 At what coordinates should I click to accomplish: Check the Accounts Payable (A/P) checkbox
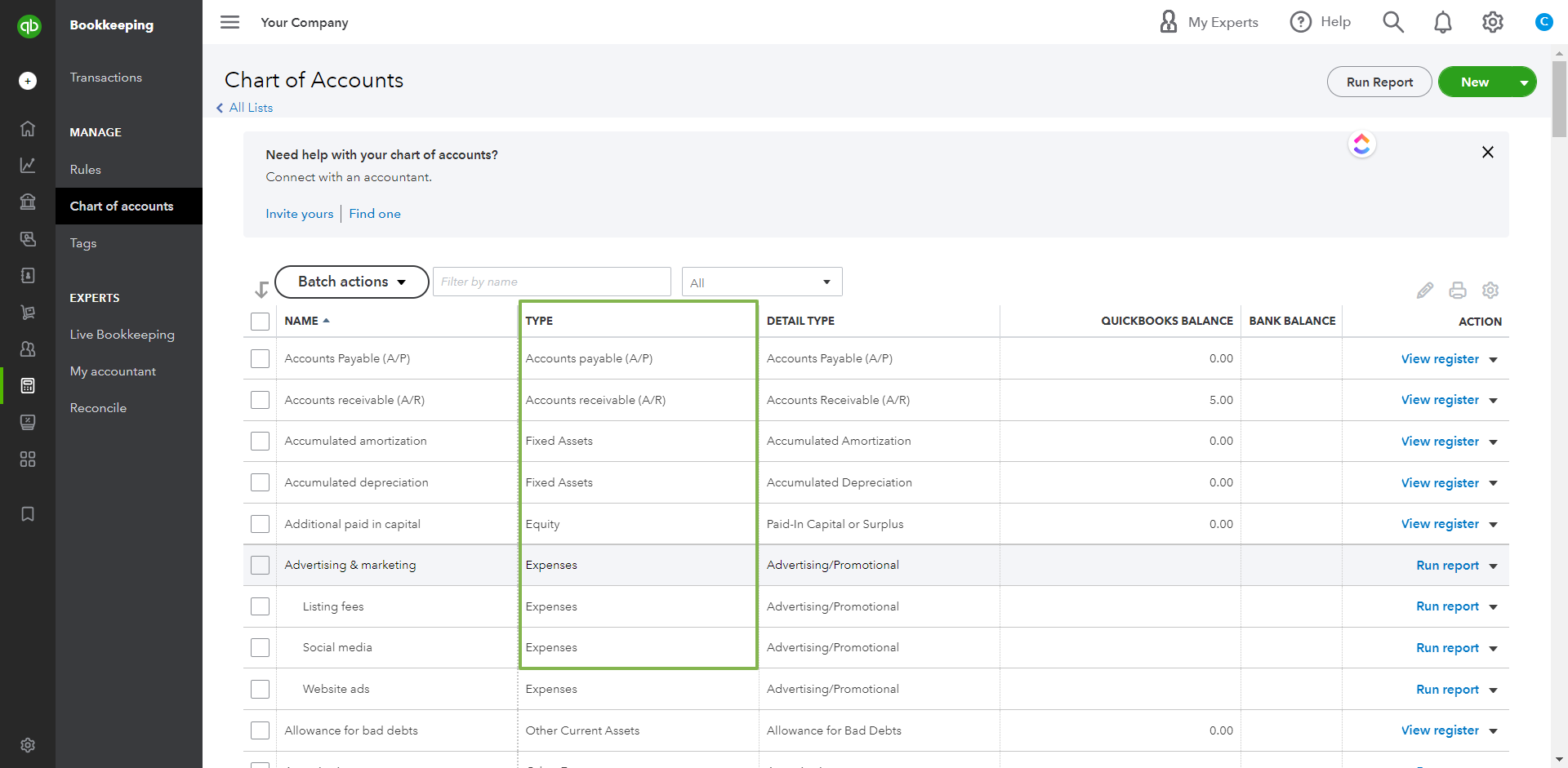click(260, 359)
